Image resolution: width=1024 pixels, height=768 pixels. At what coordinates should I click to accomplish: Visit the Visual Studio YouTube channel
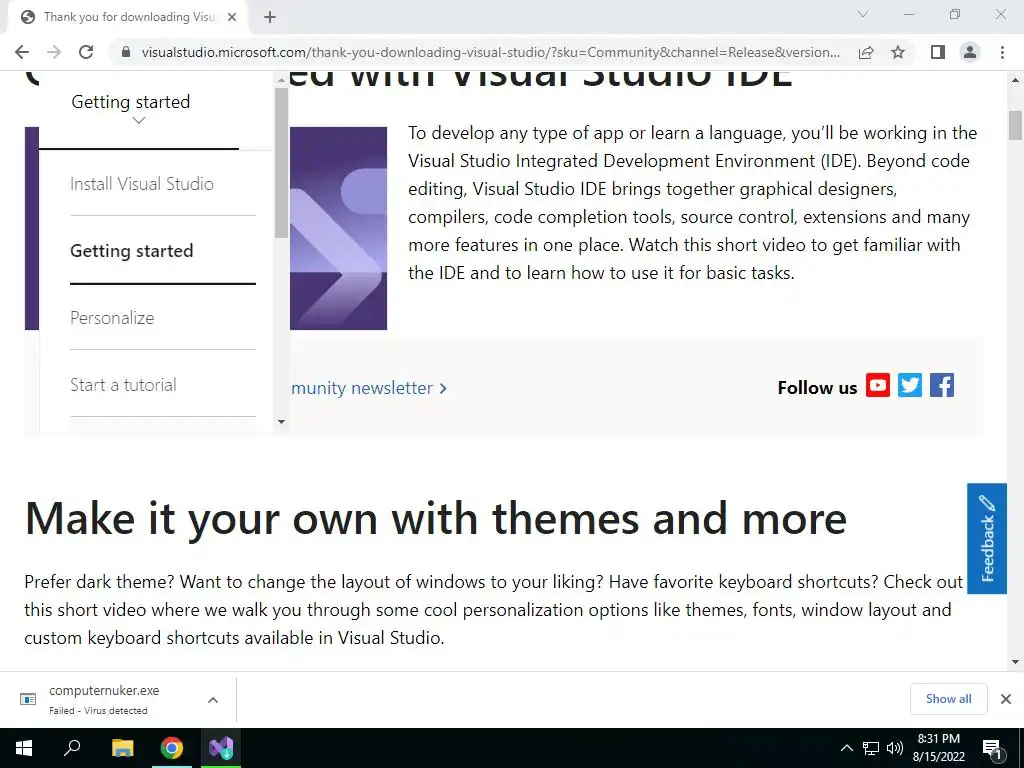pyautogui.click(x=878, y=385)
